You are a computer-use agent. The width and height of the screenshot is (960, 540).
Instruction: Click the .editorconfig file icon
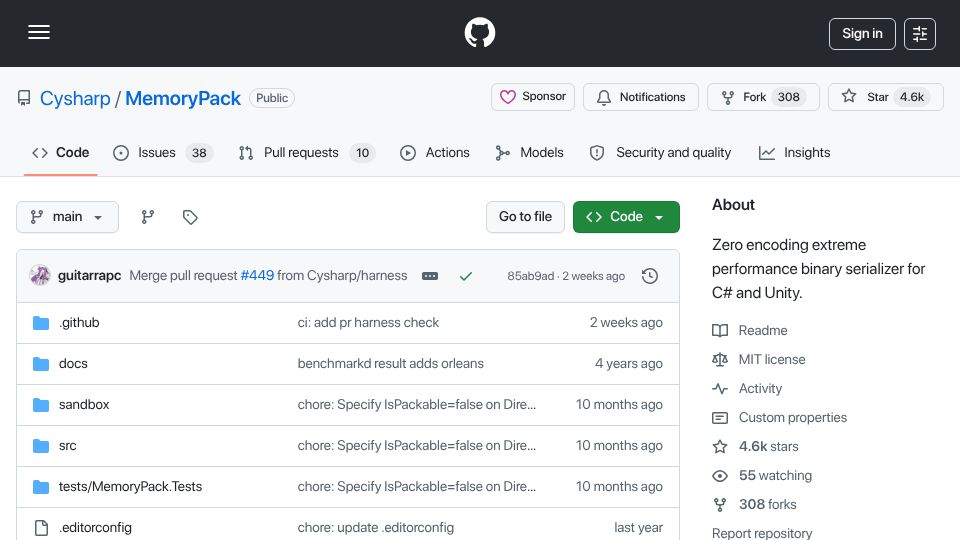(41, 528)
